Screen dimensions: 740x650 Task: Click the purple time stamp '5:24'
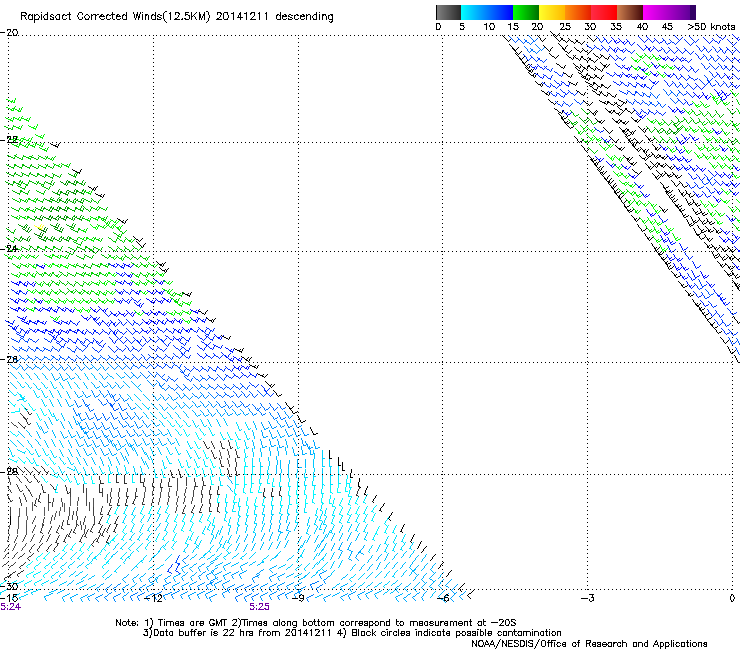10,607
